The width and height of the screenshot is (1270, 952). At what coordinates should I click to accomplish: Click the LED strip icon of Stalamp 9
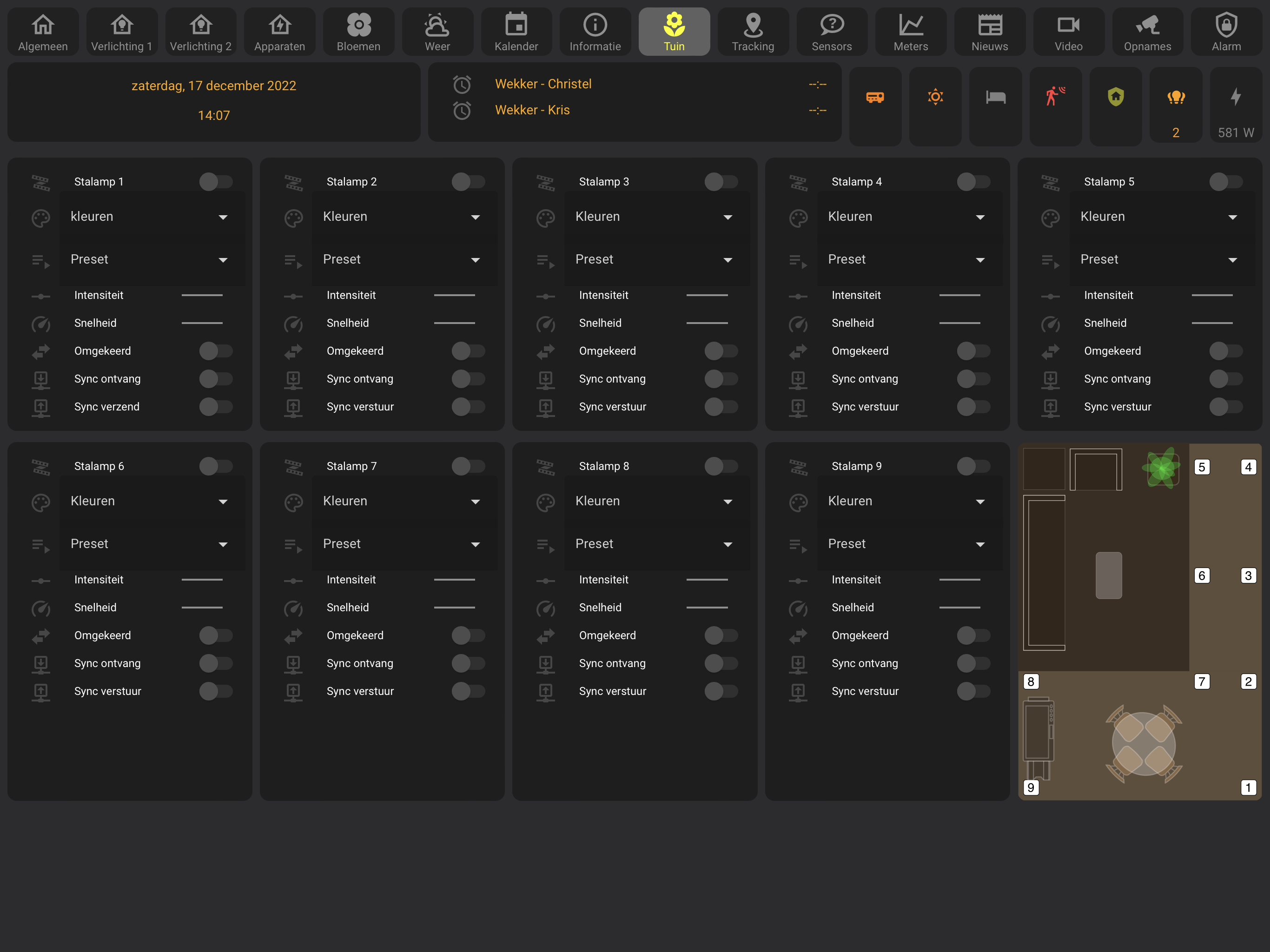click(x=798, y=467)
